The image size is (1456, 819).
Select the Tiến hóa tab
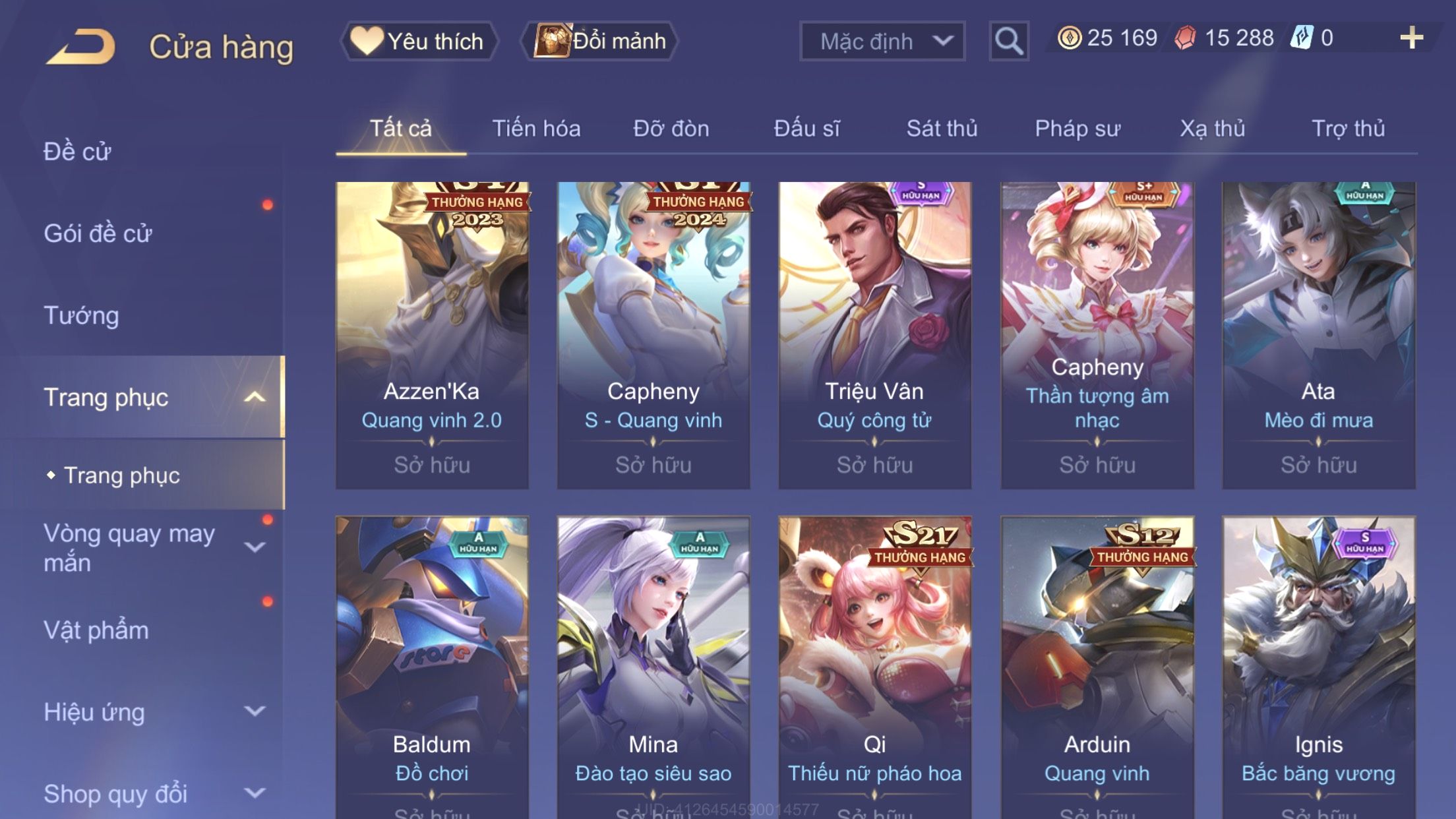click(x=536, y=129)
